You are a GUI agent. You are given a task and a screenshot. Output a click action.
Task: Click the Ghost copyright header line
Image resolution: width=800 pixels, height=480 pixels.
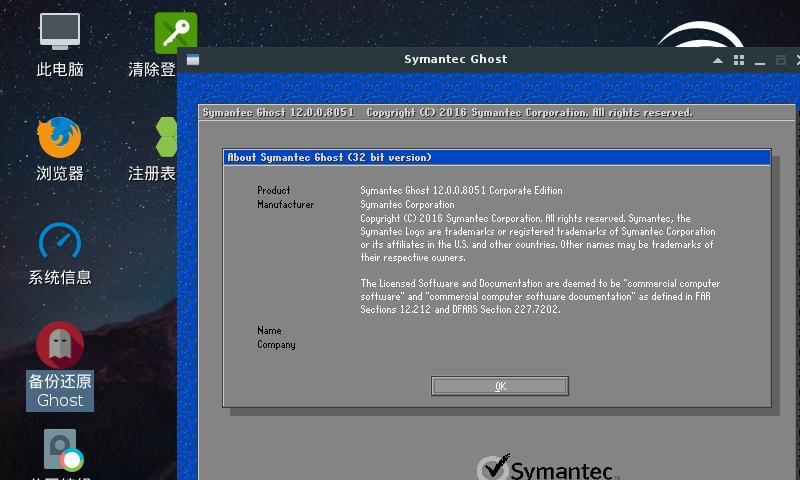point(447,112)
